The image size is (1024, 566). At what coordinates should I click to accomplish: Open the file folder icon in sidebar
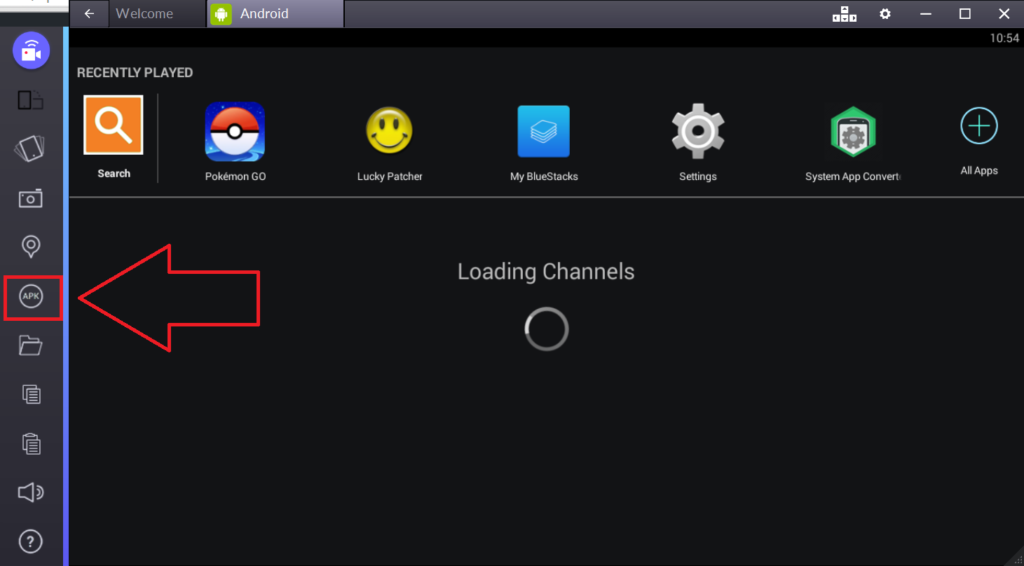[31, 346]
